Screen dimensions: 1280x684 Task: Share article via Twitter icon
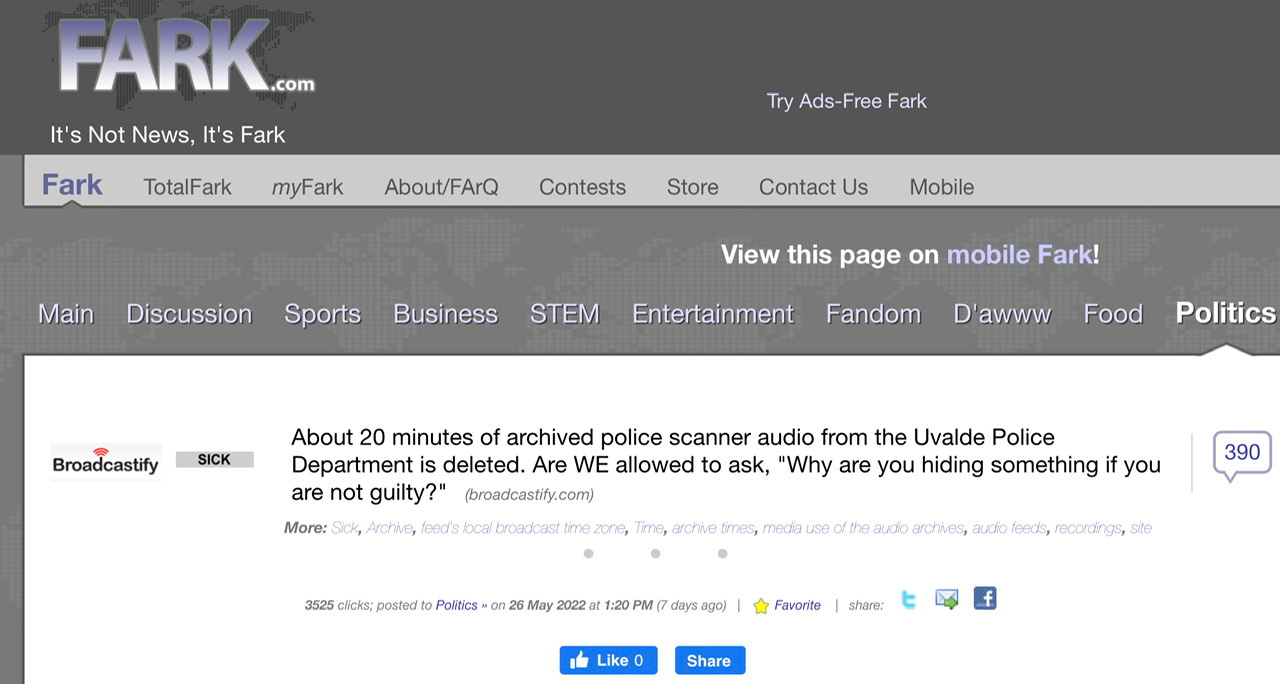click(x=908, y=600)
